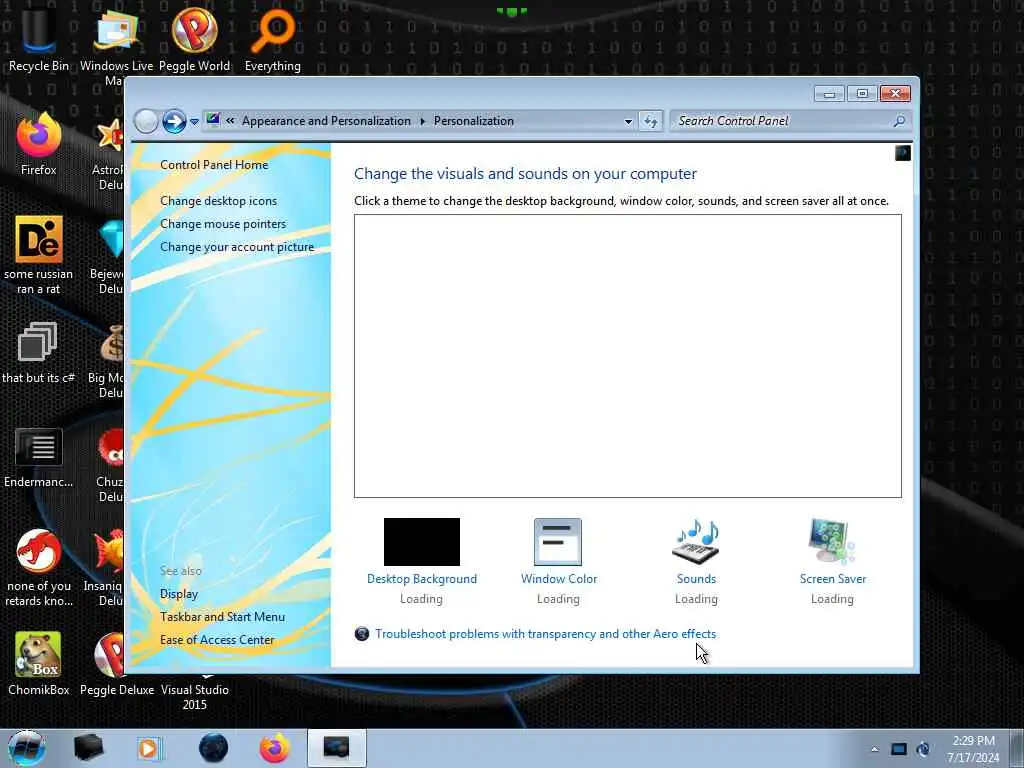Viewport: 1024px width, 768px height.
Task: Click the Window Color link
Action: point(559,579)
